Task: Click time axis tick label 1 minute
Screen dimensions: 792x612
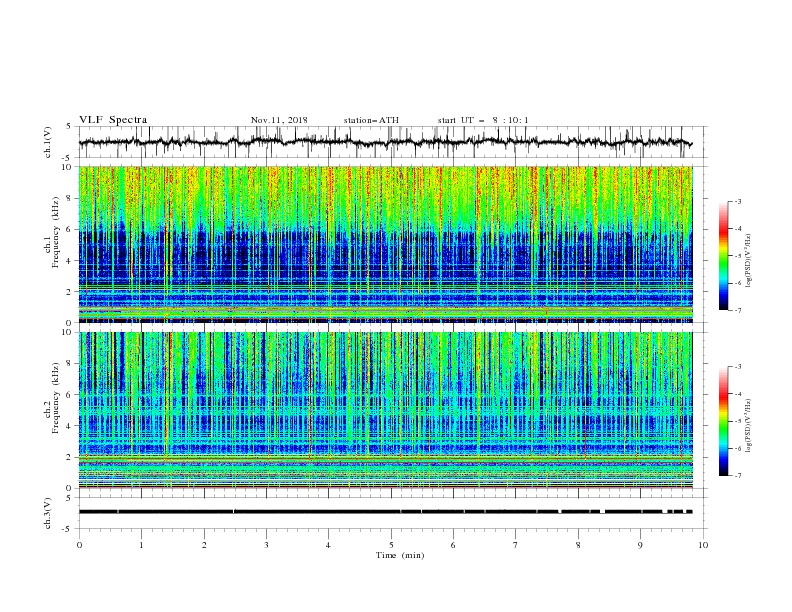Action: pos(141,545)
